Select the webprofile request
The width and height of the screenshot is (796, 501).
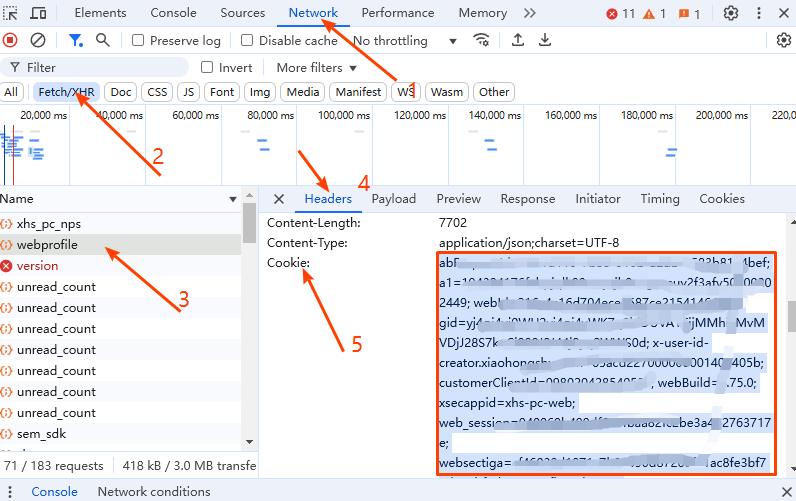click(47, 245)
